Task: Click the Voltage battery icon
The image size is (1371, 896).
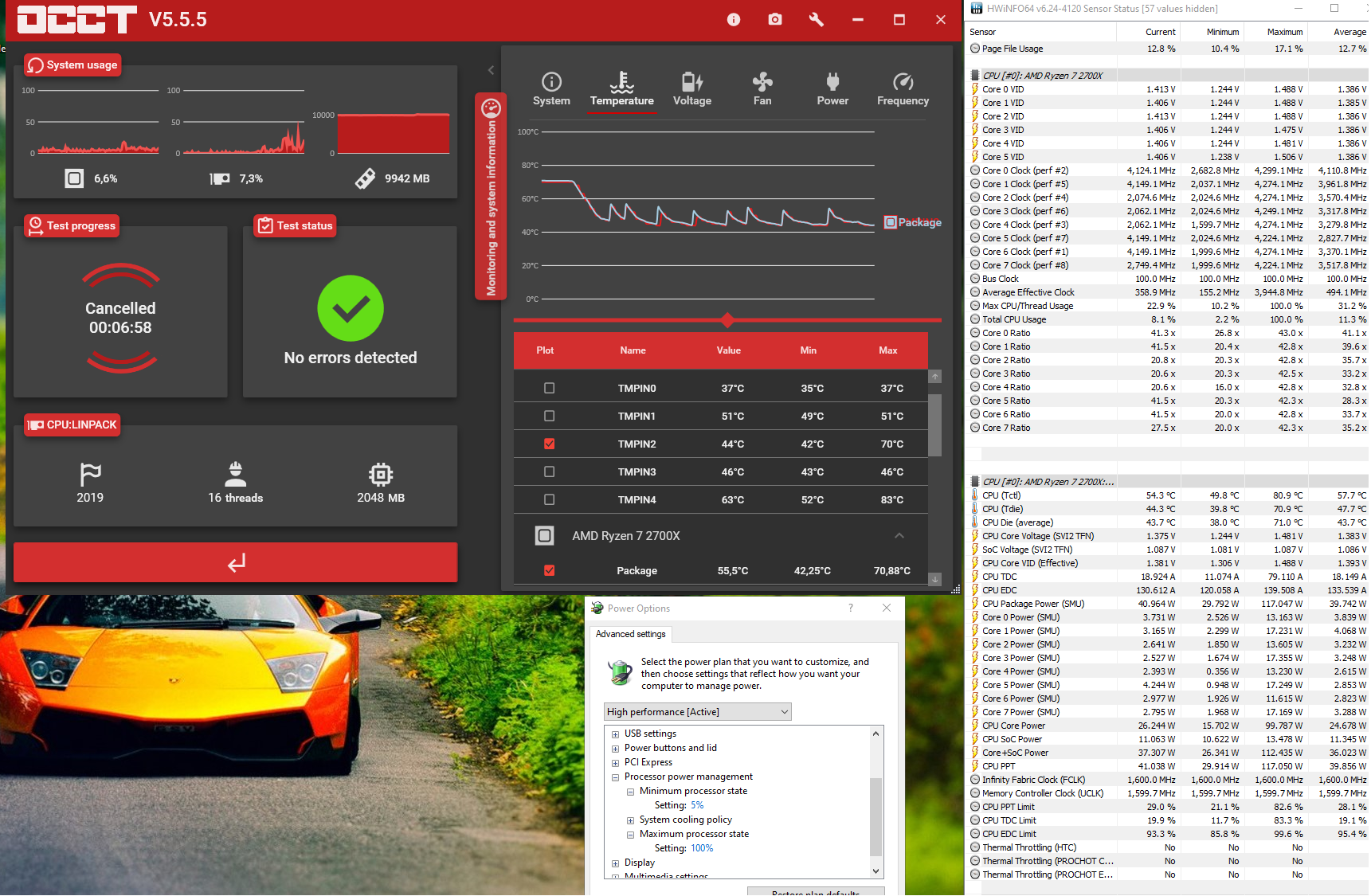Action: coord(692,81)
